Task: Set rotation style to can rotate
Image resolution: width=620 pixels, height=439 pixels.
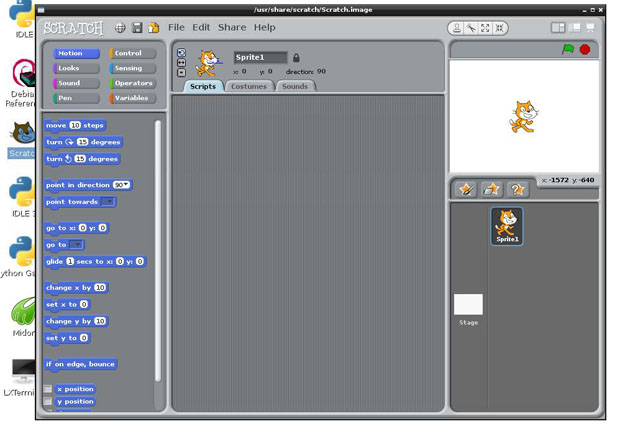Action: [x=181, y=53]
